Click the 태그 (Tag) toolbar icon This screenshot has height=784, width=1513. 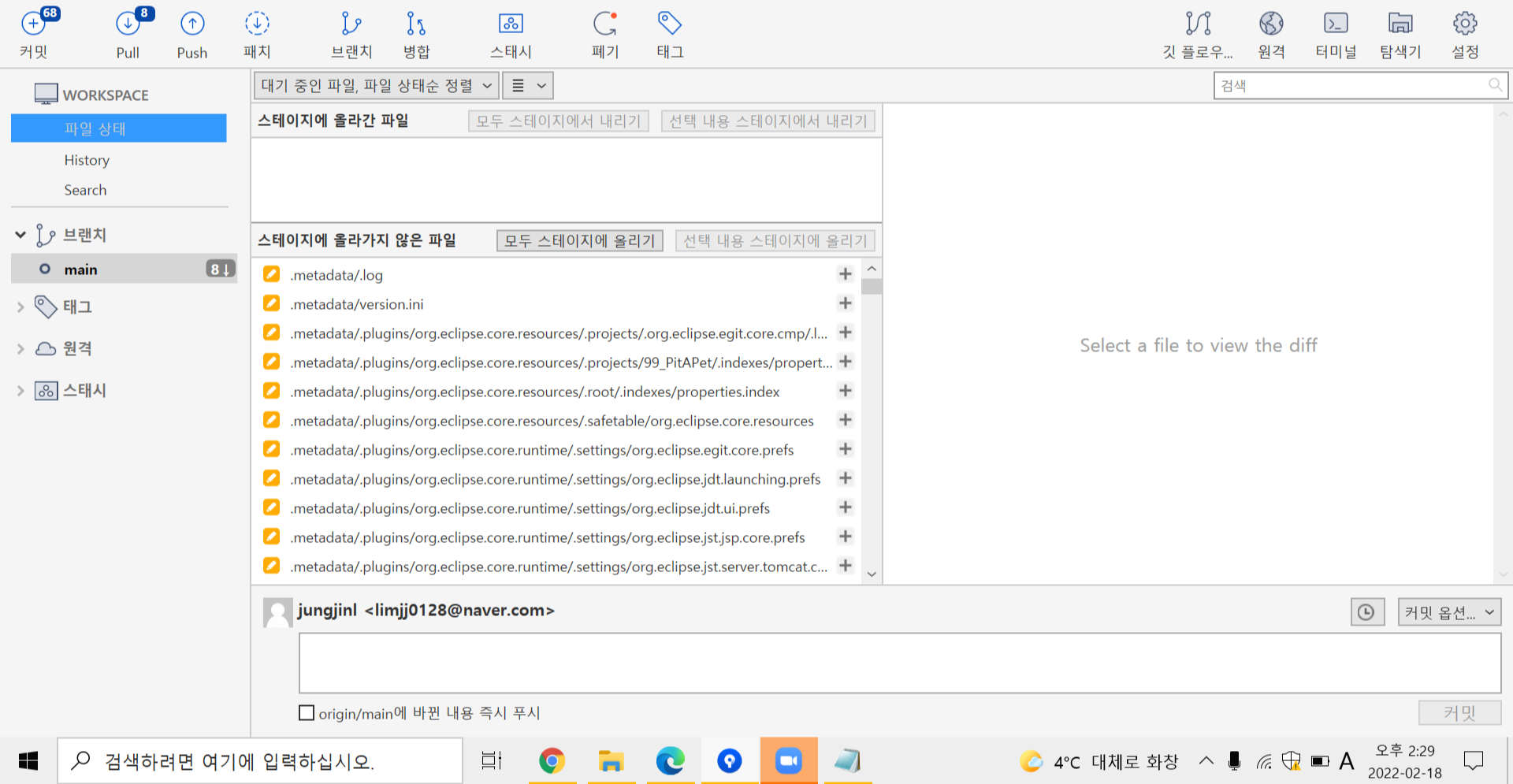(x=670, y=33)
